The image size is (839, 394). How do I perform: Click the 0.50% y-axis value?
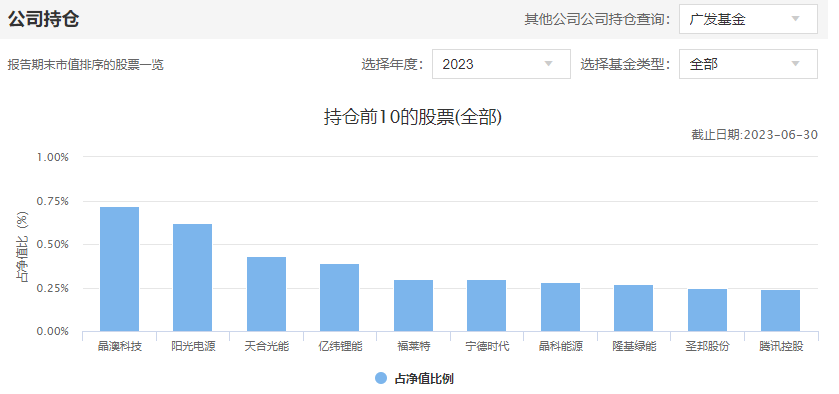click(53, 245)
